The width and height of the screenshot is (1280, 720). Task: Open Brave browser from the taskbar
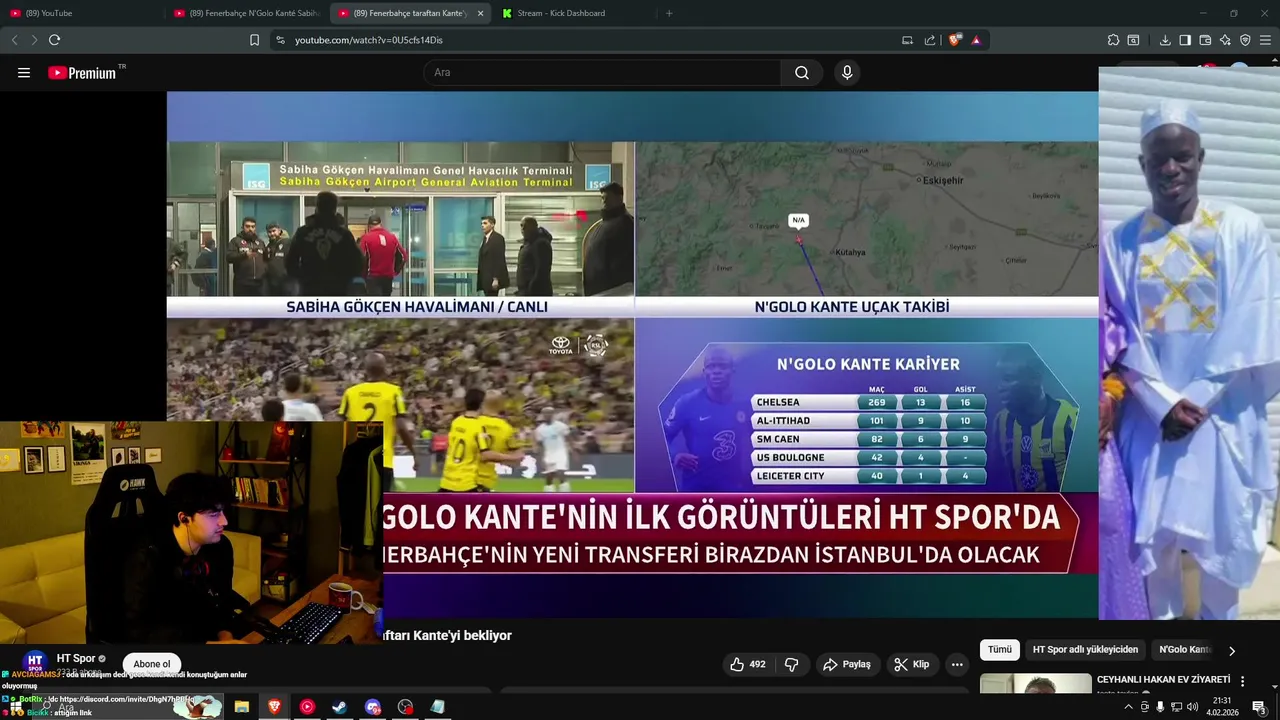(274, 707)
